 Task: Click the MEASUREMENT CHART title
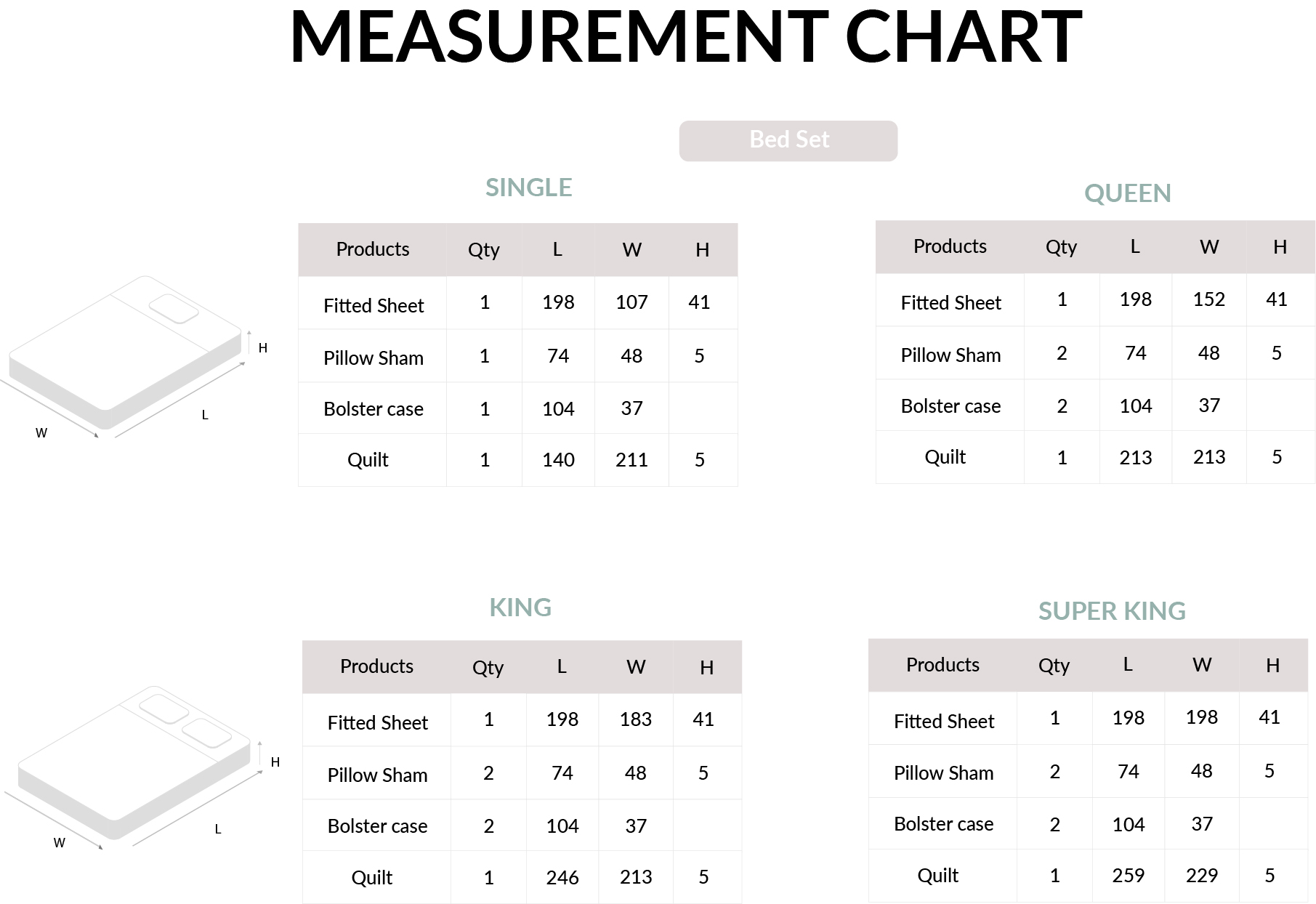(x=686, y=36)
